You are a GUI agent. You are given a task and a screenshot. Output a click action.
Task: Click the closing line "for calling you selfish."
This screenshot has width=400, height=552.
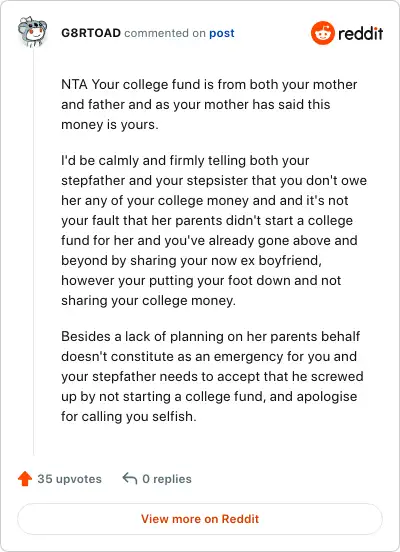129,416
